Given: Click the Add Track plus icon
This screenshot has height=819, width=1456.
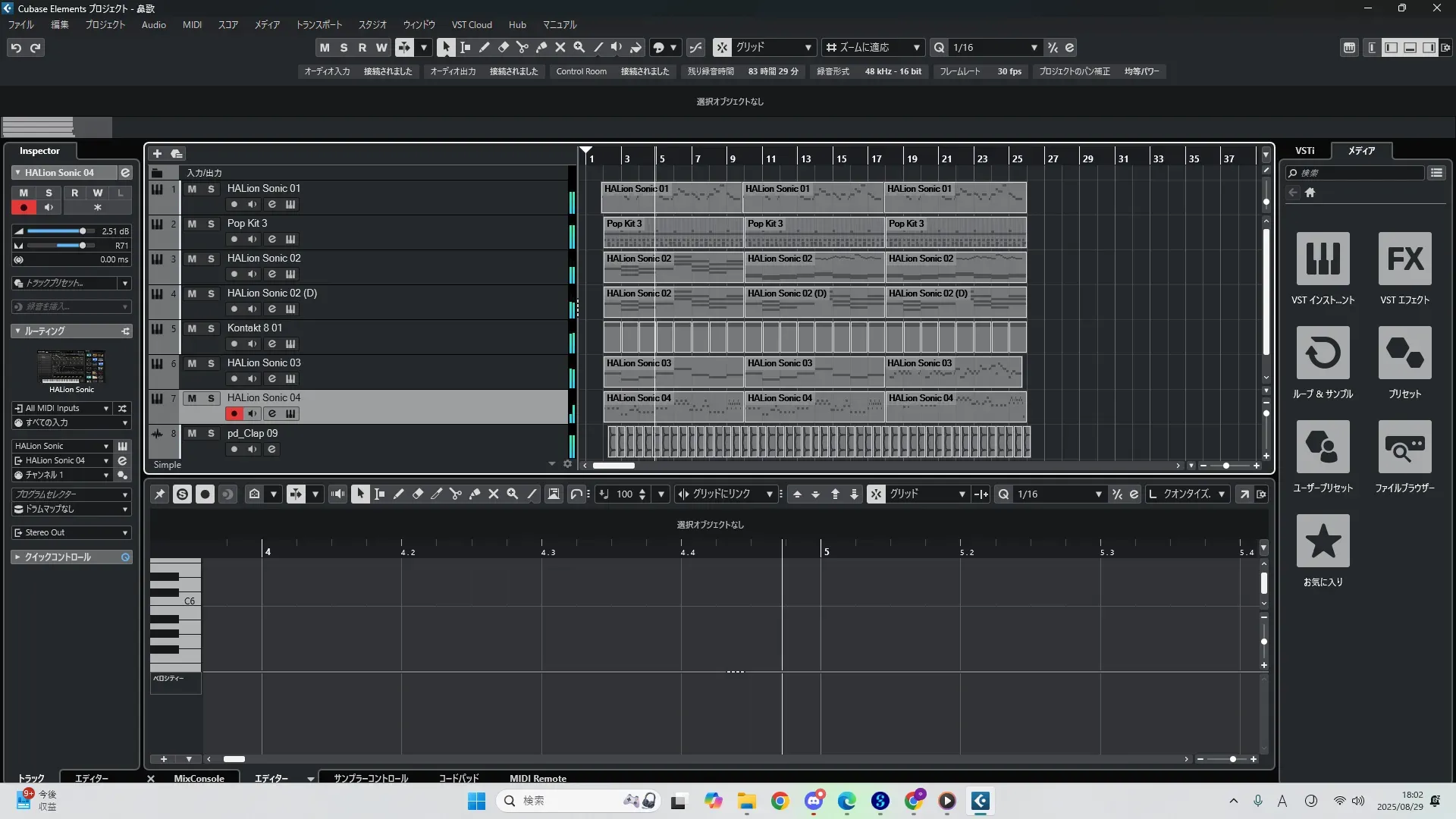Looking at the screenshot, I should (157, 153).
